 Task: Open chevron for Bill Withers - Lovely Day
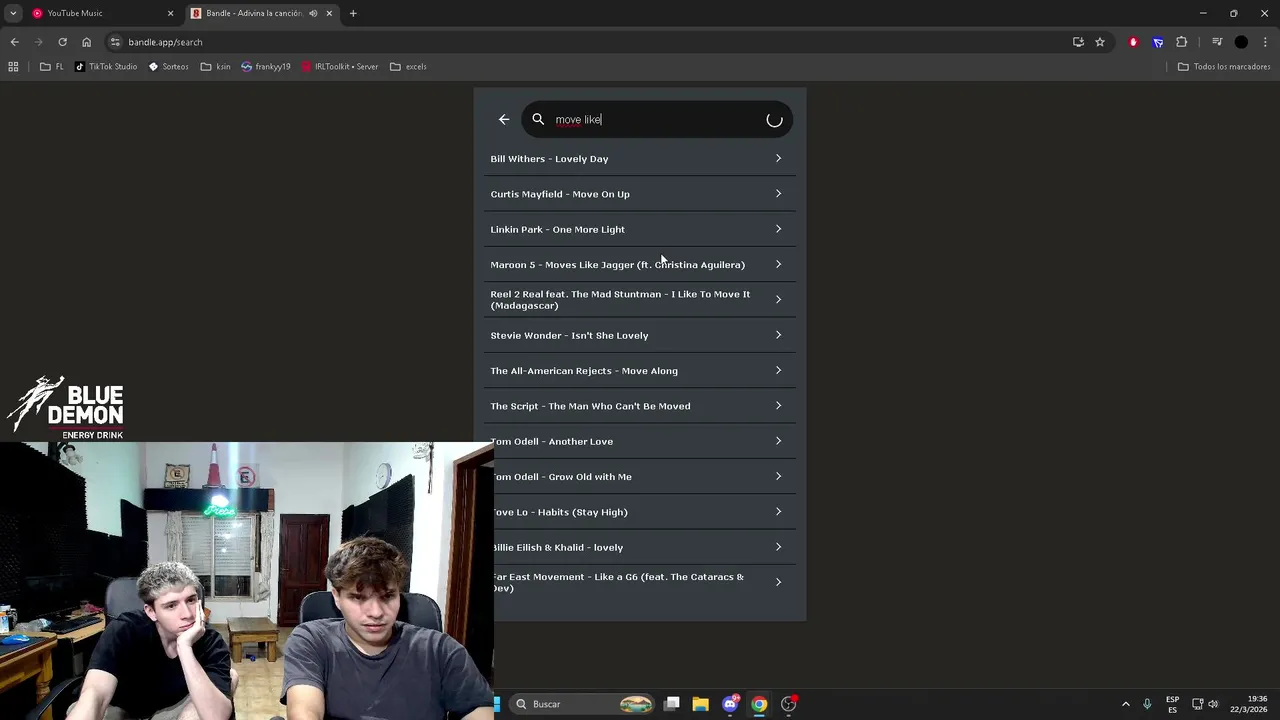tap(778, 159)
